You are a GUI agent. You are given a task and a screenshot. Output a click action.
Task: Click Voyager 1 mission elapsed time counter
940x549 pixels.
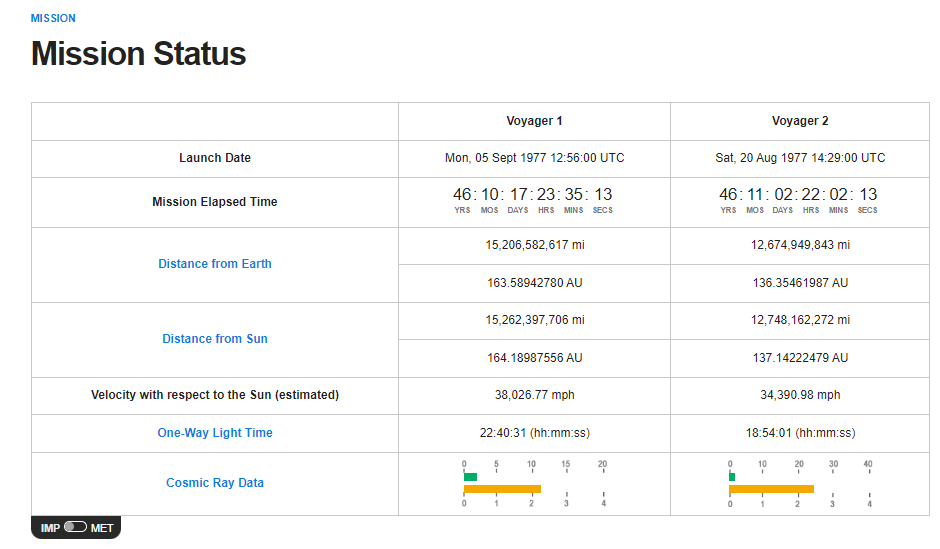click(x=534, y=200)
